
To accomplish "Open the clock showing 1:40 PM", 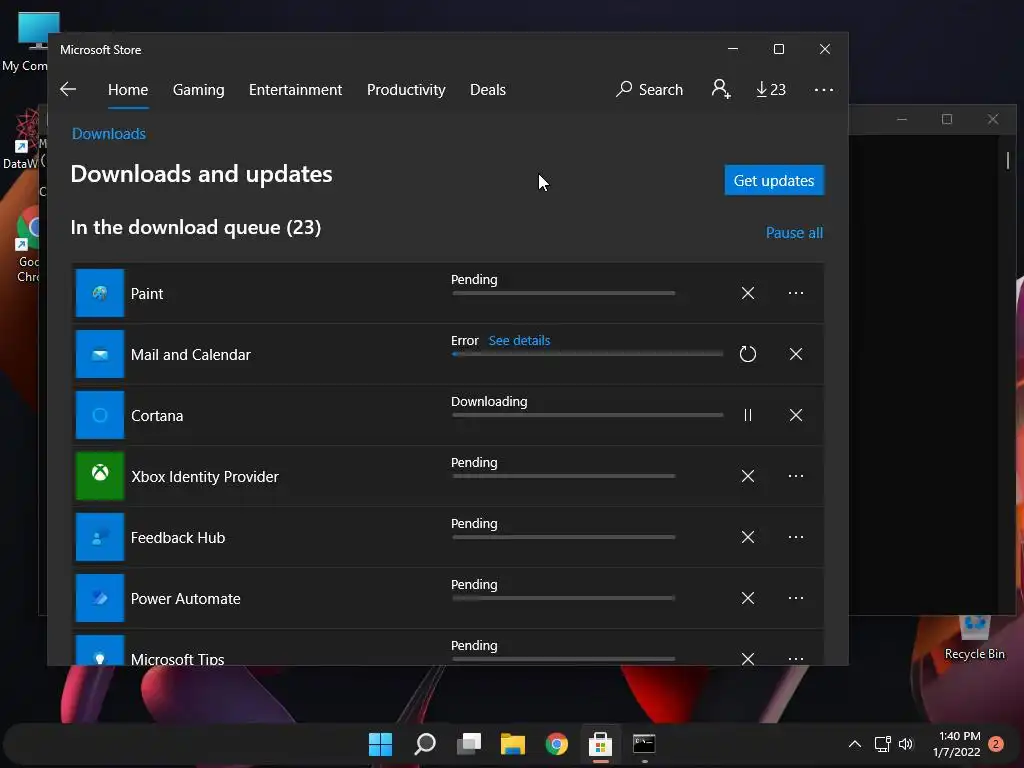I will (x=957, y=744).
